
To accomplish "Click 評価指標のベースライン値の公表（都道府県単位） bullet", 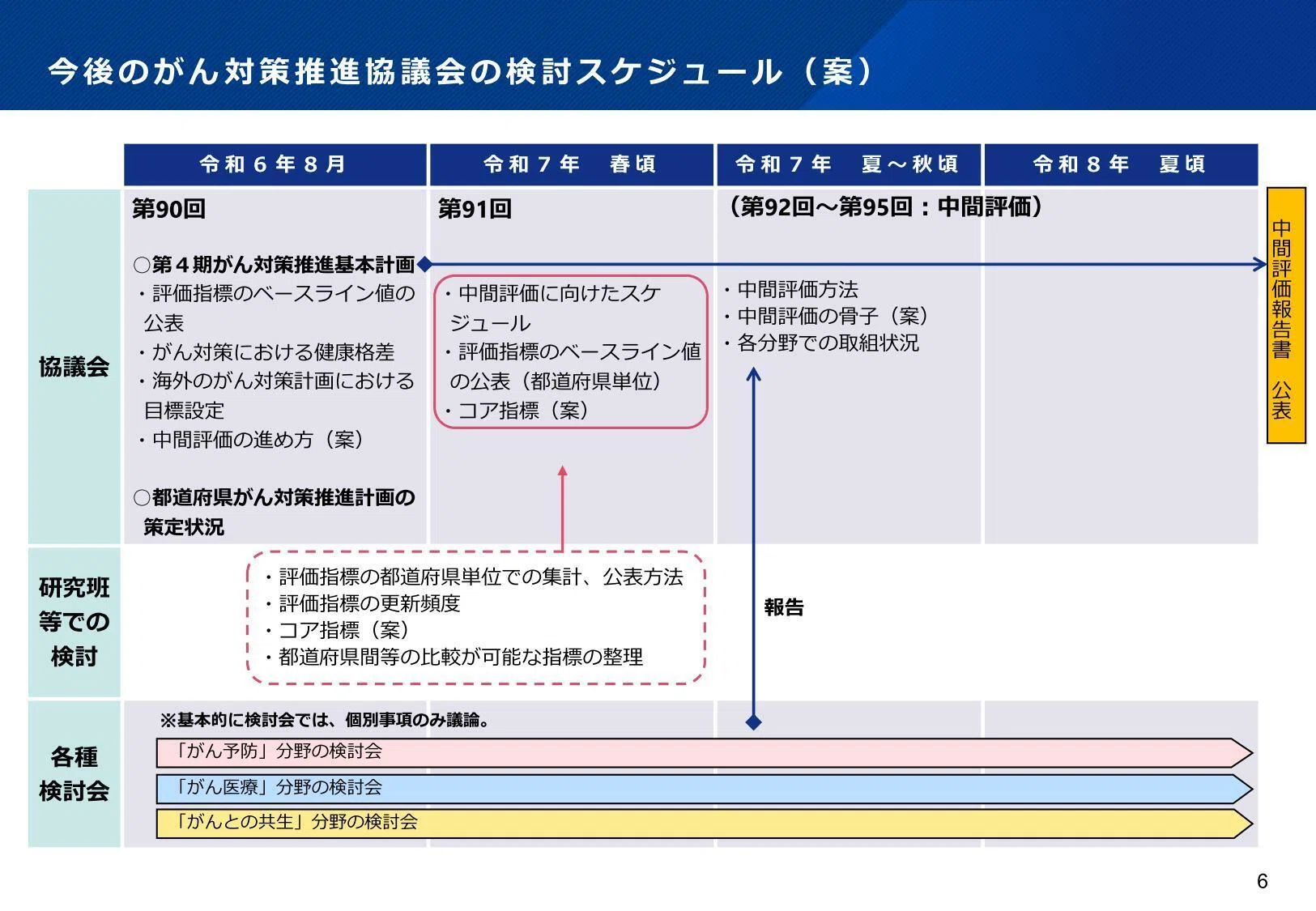I will pyautogui.click(x=572, y=366).
